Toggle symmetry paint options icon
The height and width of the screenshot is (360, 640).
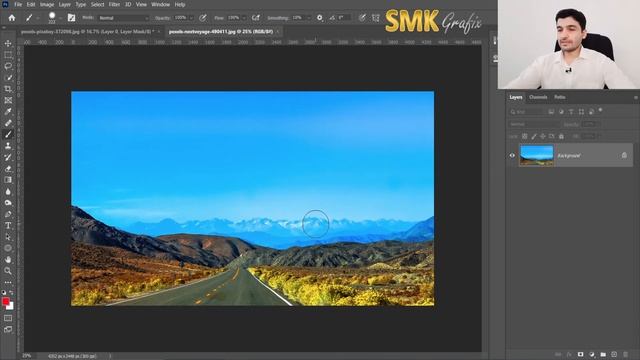(x=376, y=18)
